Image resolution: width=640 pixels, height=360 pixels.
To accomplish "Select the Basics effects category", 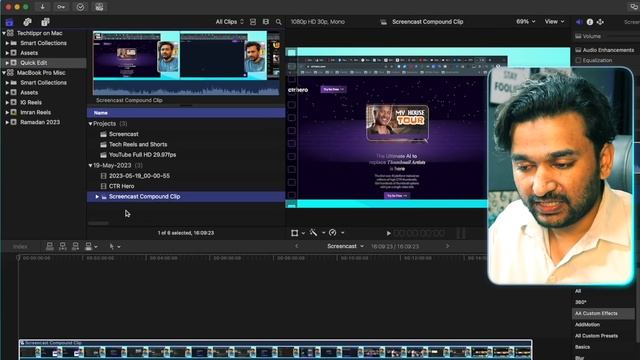I will pos(582,347).
